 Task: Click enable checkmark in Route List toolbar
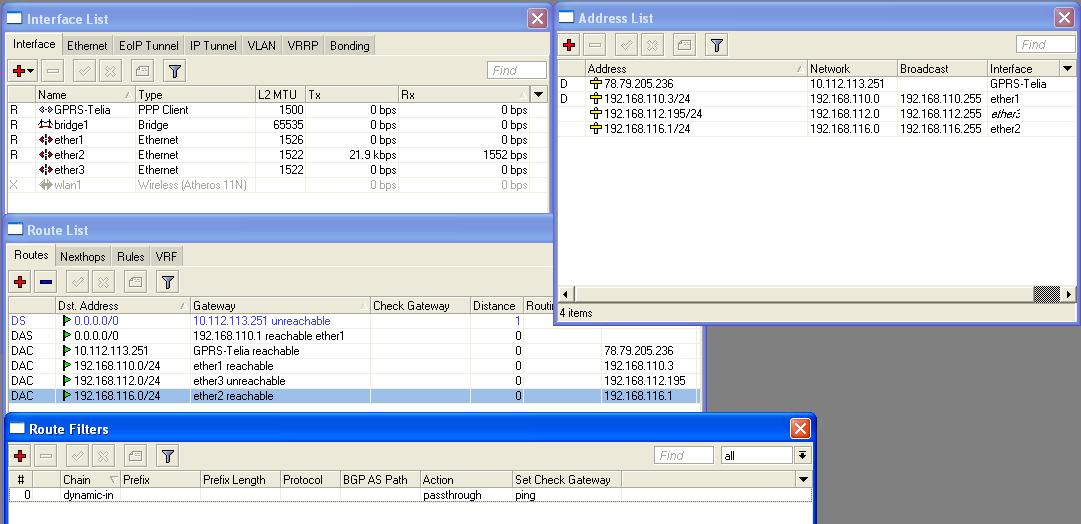pyautogui.click(x=77, y=281)
